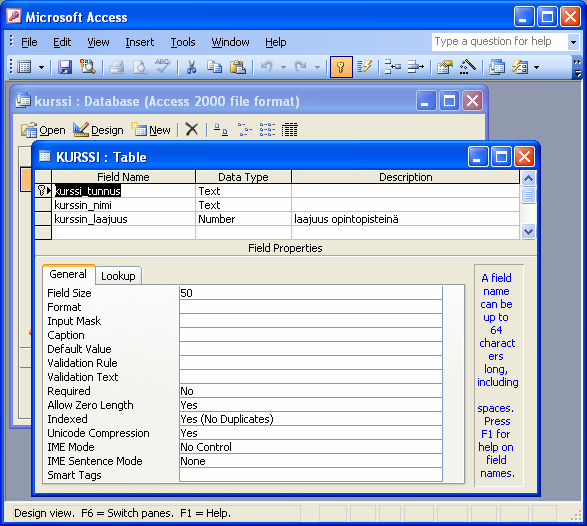
Task: Open the Help menu
Action: click(x=276, y=42)
